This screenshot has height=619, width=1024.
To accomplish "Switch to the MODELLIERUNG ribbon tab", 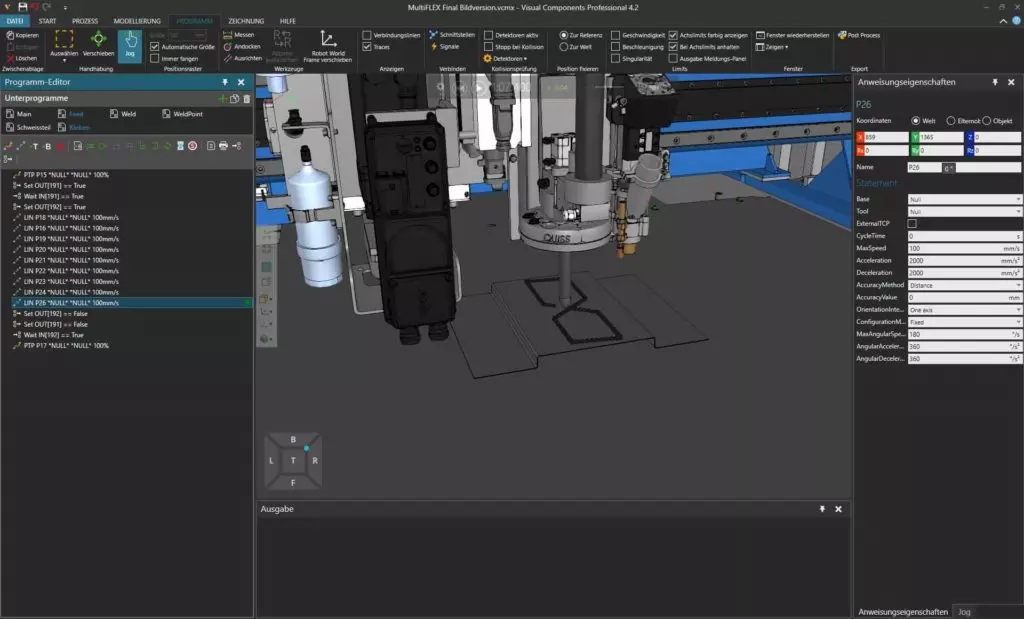I will click(x=136, y=20).
